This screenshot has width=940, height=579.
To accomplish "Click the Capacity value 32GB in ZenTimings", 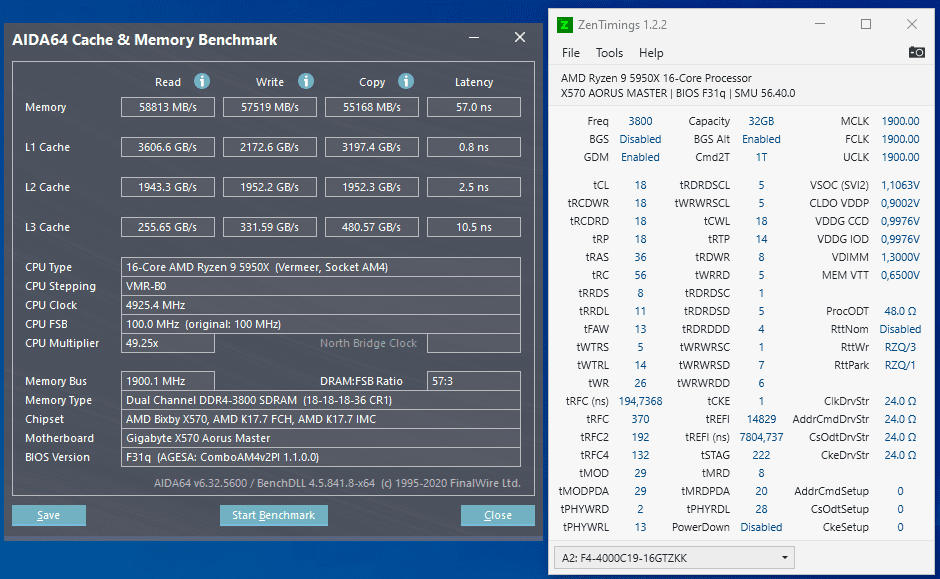I will tap(761, 121).
